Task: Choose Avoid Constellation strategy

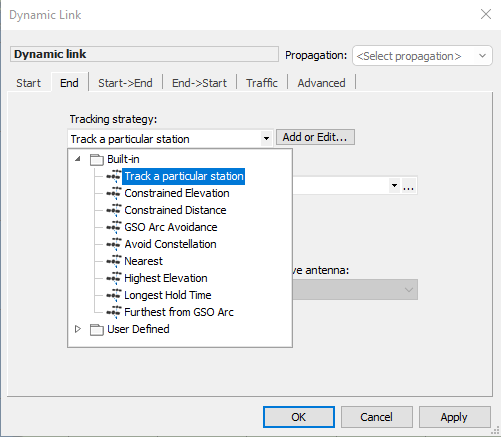Action: click(x=170, y=244)
